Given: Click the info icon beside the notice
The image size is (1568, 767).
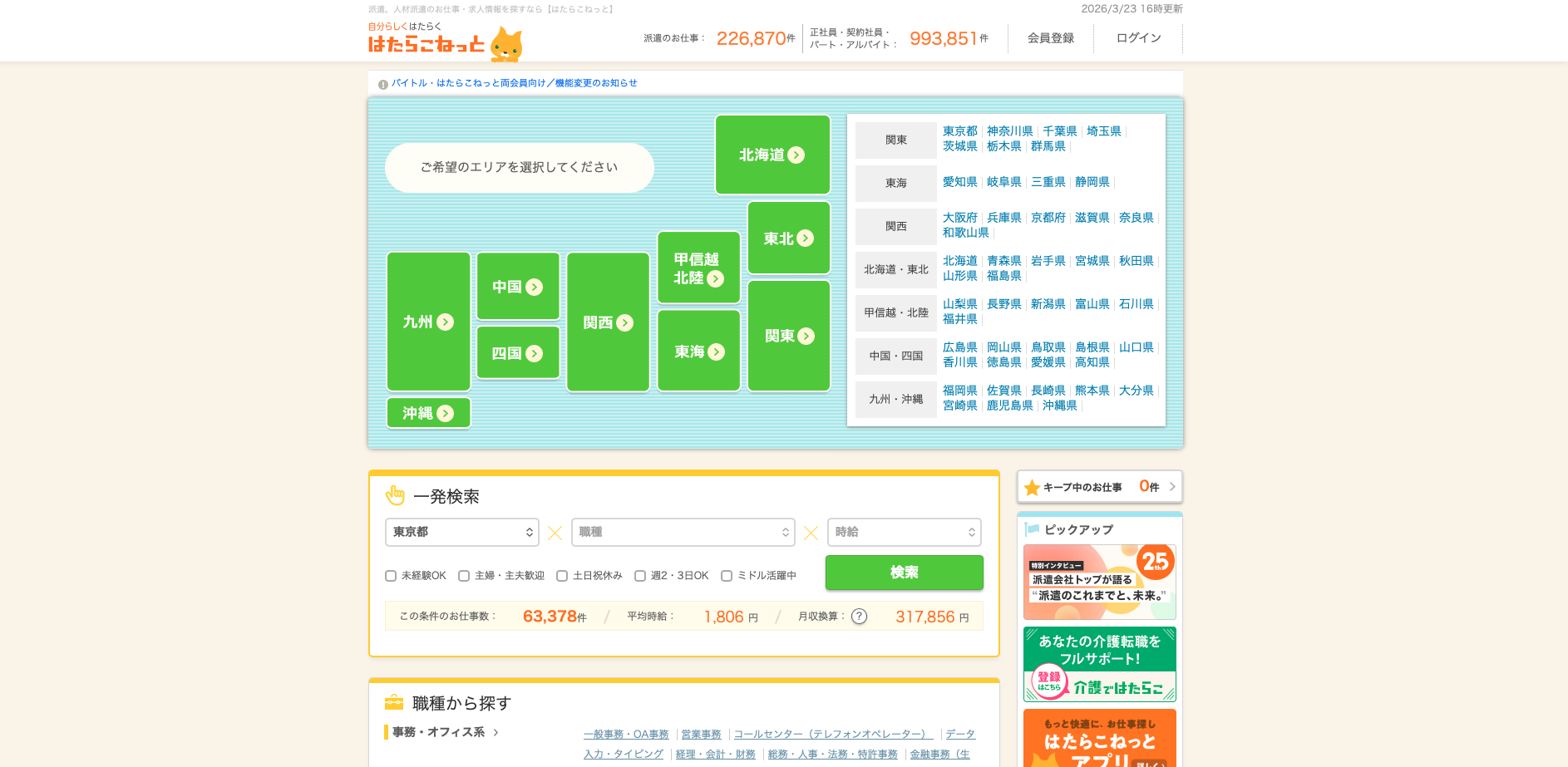Looking at the screenshot, I should coord(383,84).
